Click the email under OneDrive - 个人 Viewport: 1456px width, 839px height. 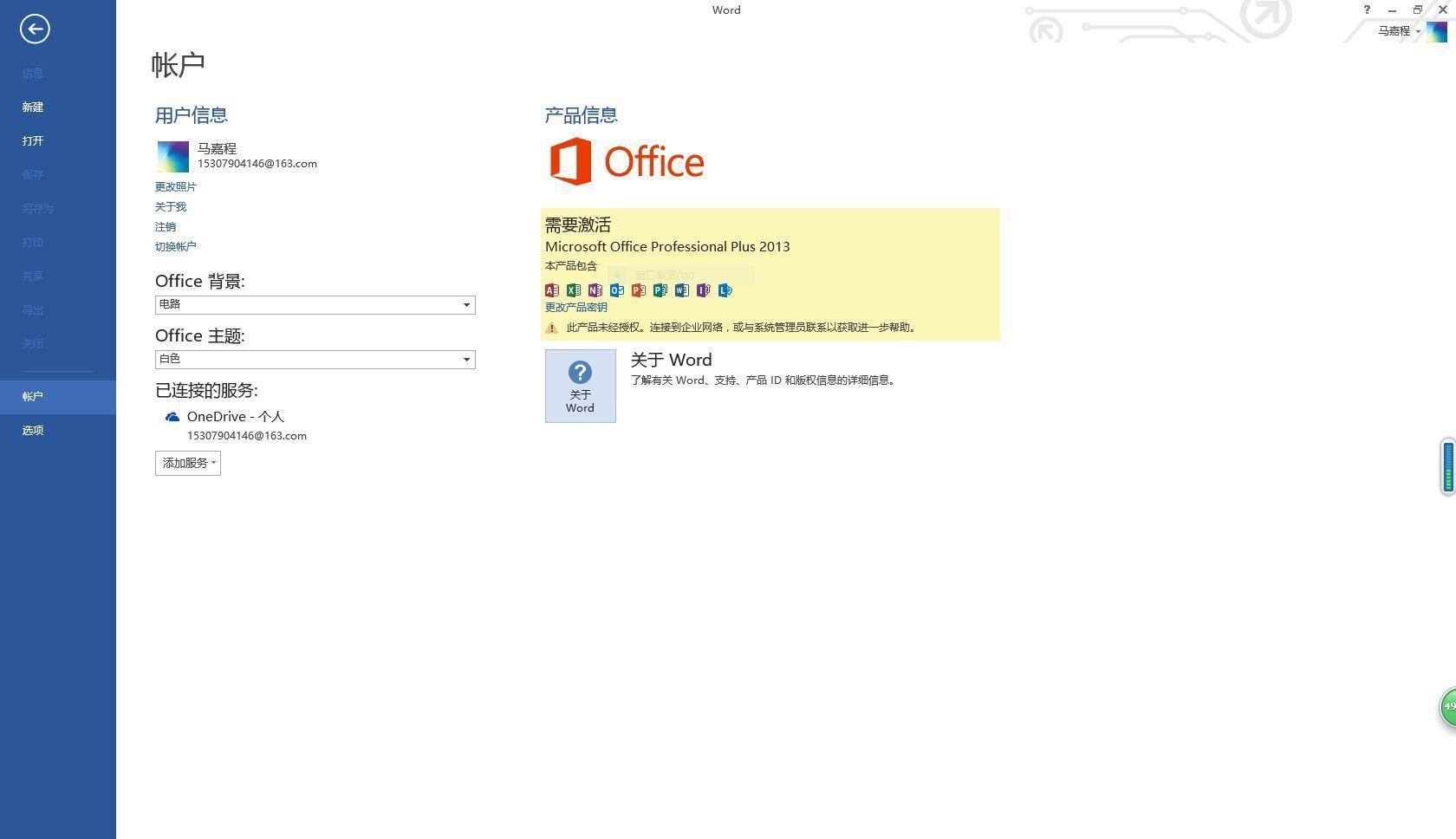click(247, 436)
